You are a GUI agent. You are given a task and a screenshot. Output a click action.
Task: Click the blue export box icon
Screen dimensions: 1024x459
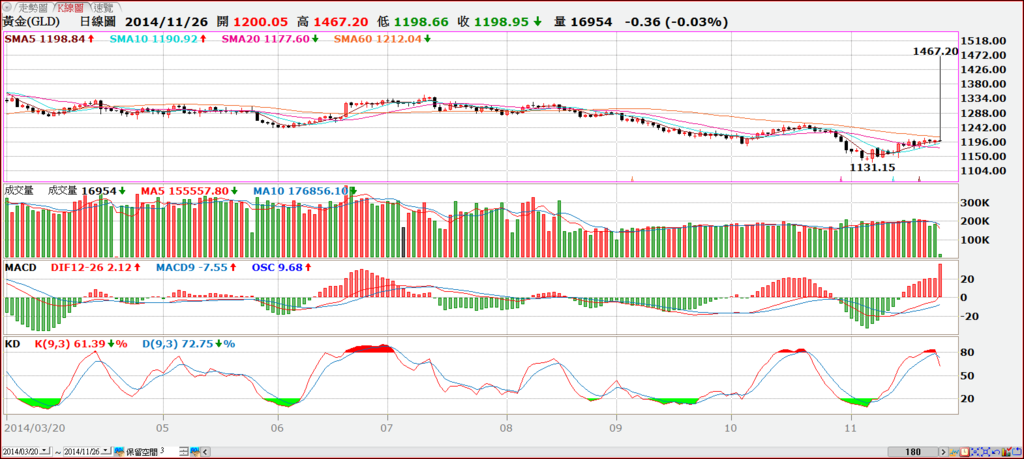(1016, 452)
